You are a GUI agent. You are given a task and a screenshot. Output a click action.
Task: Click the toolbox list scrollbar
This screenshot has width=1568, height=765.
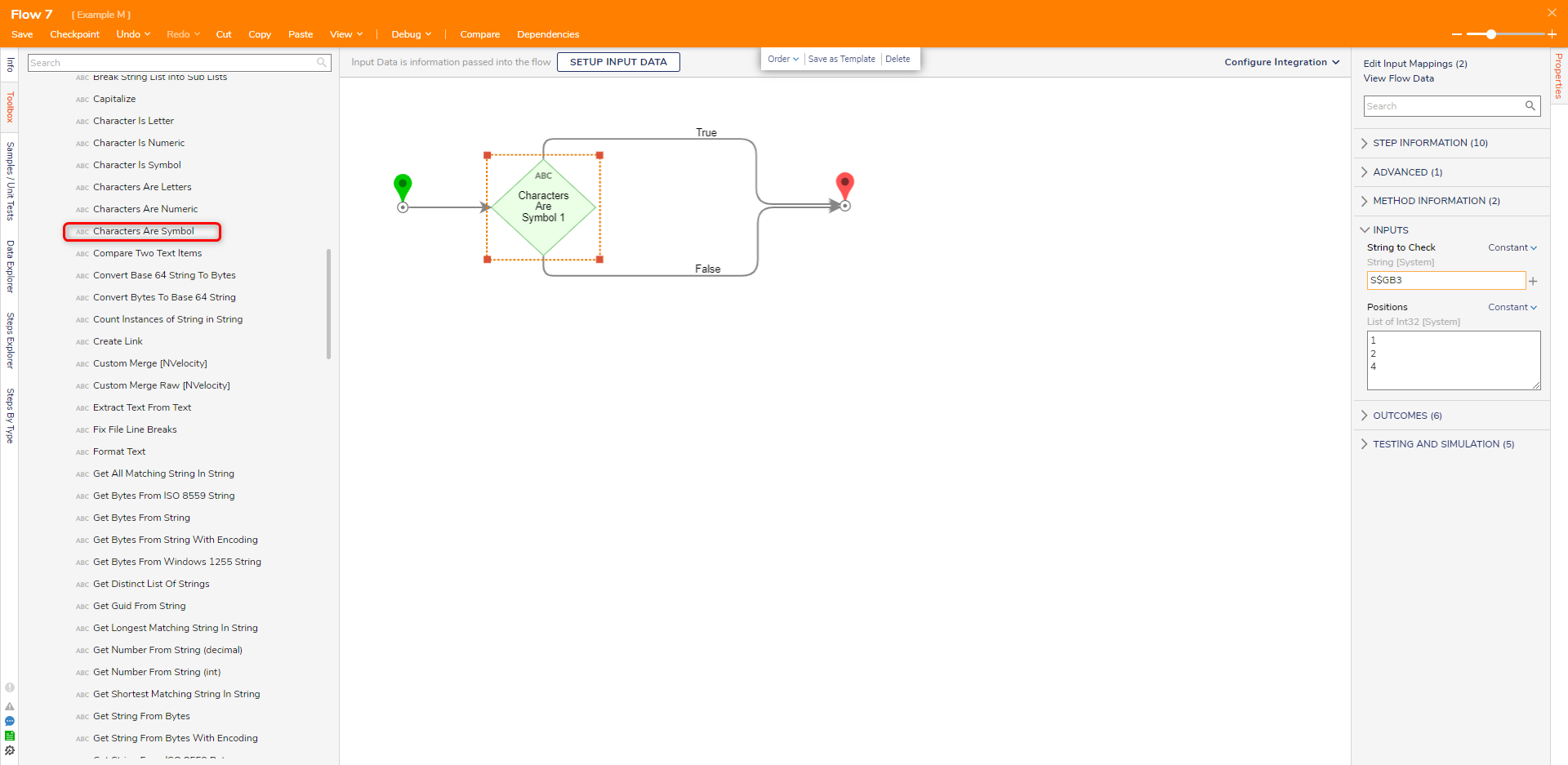pyautogui.click(x=328, y=304)
